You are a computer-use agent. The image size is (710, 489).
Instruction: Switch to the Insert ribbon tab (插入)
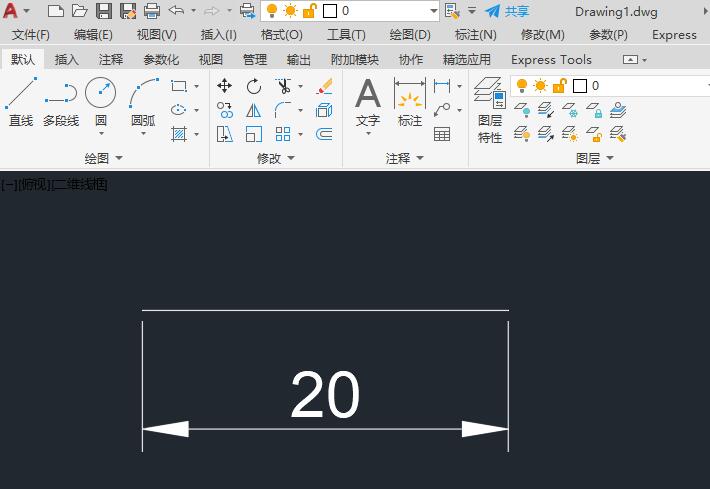[67, 59]
